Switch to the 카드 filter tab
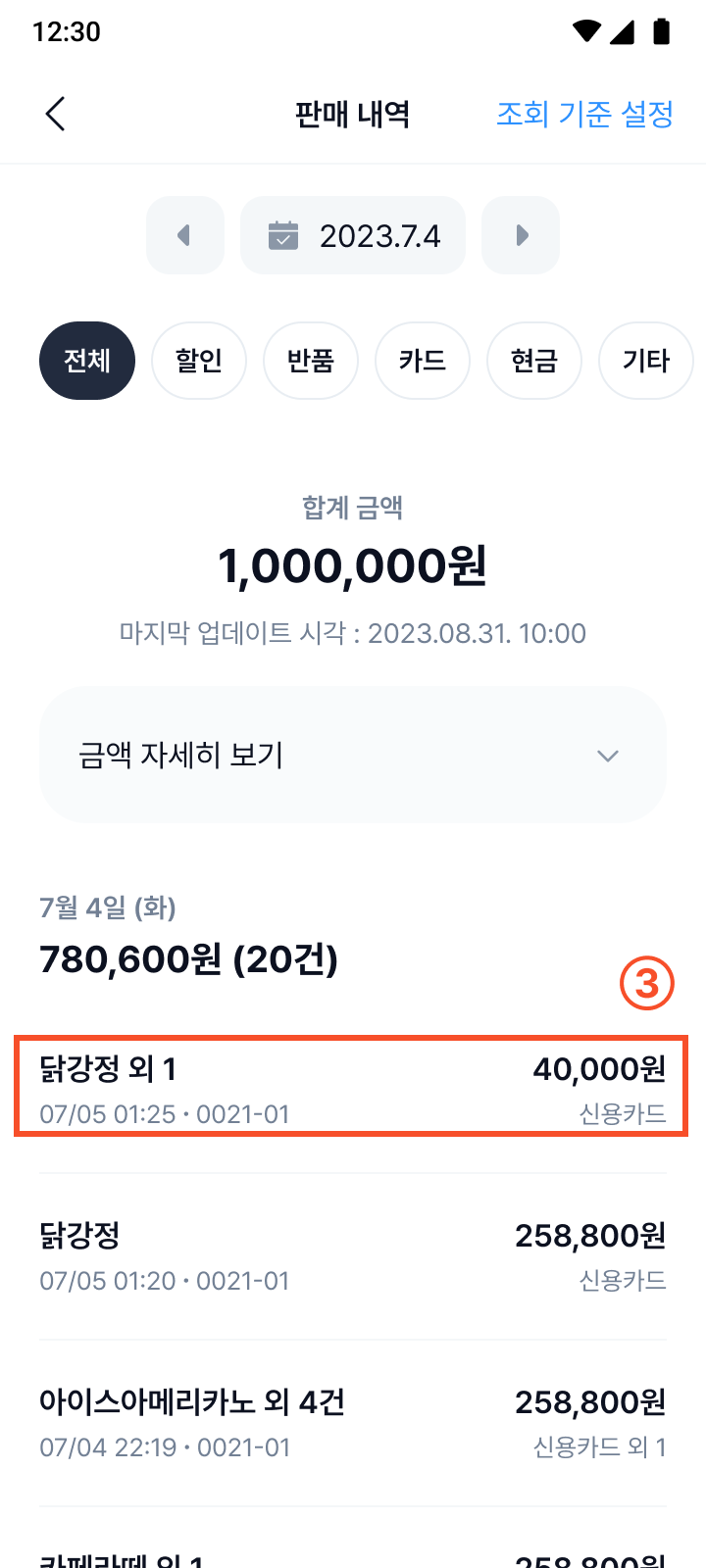The width and height of the screenshot is (706, 1568). [x=423, y=361]
